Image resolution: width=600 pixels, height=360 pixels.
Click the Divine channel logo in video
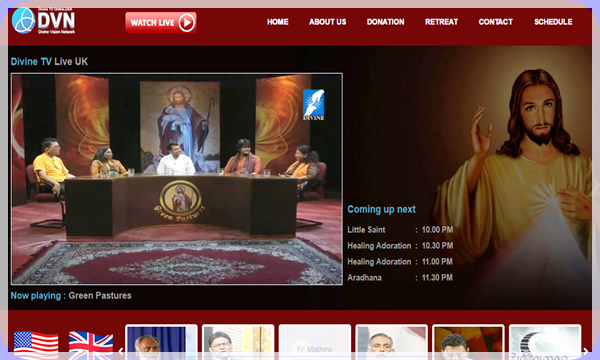(x=313, y=105)
